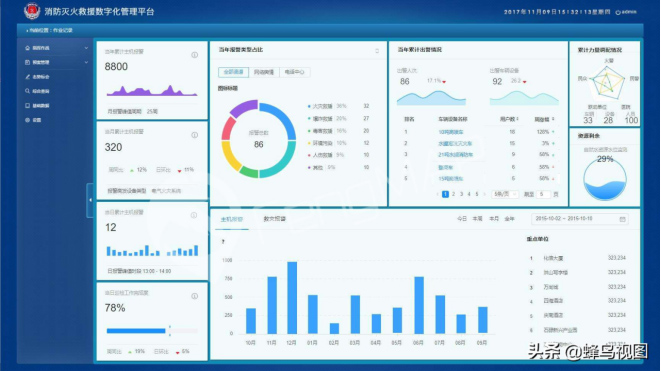The width and height of the screenshot is (661, 372).
Task: Click info icon on 8800 alarm card
Action: point(194,55)
